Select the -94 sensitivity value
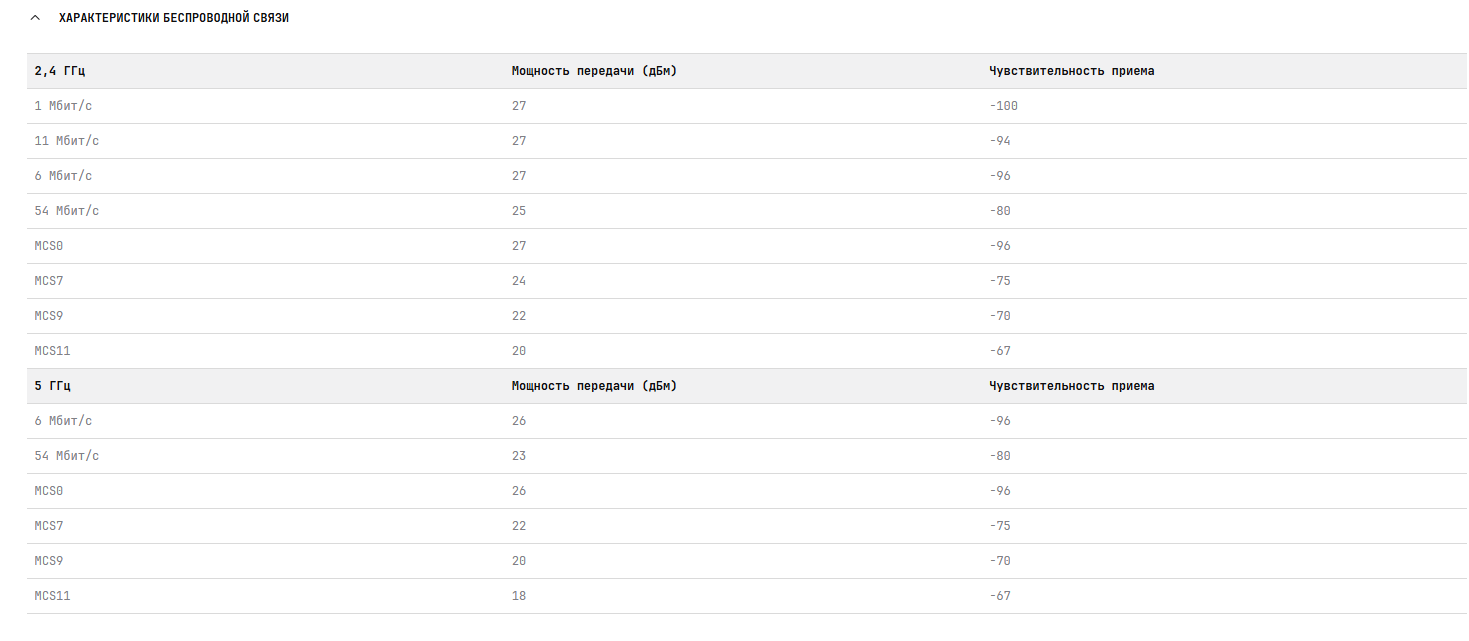1469x641 pixels. tap(1000, 141)
